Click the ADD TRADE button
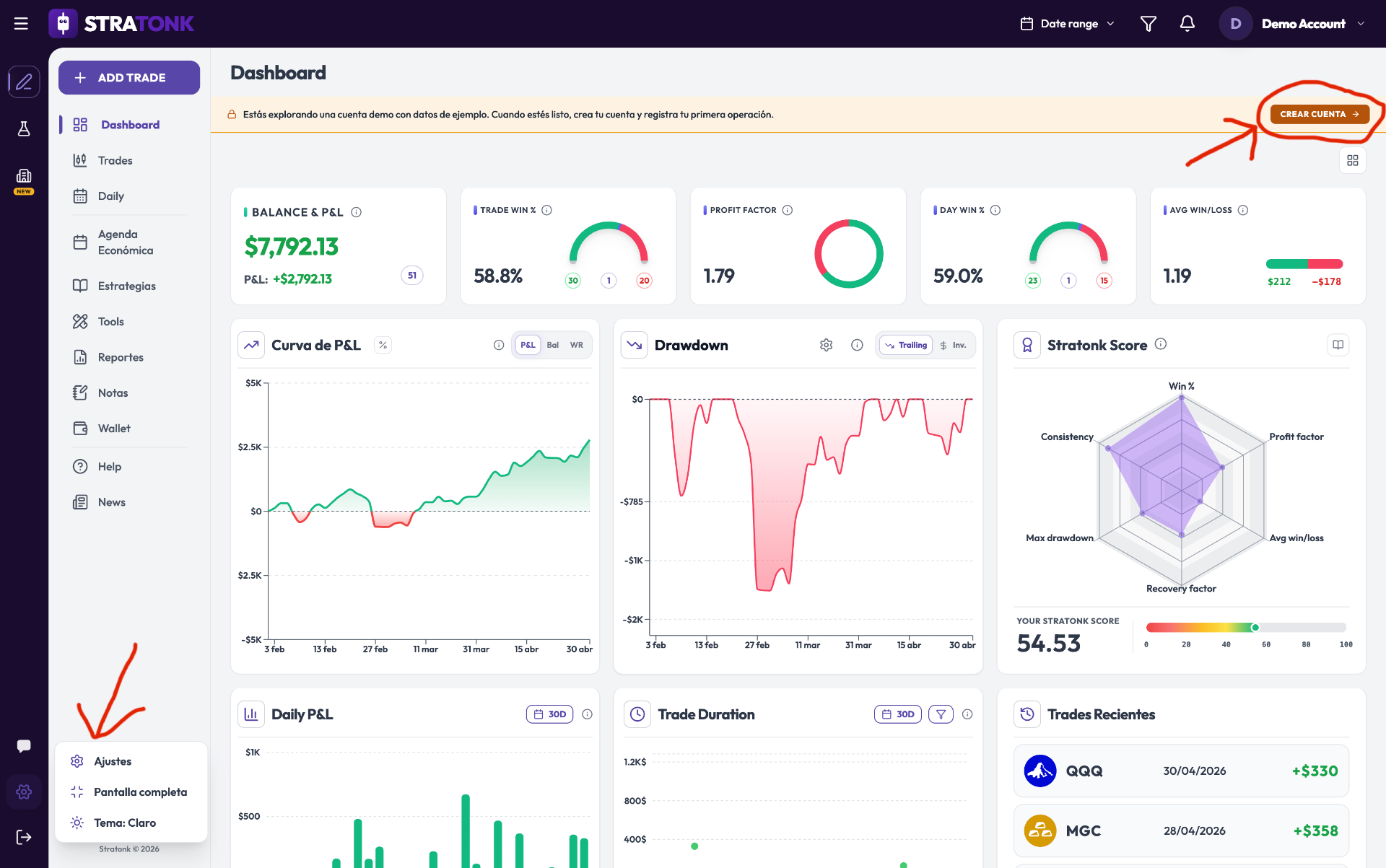 pyautogui.click(x=129, y=77)
